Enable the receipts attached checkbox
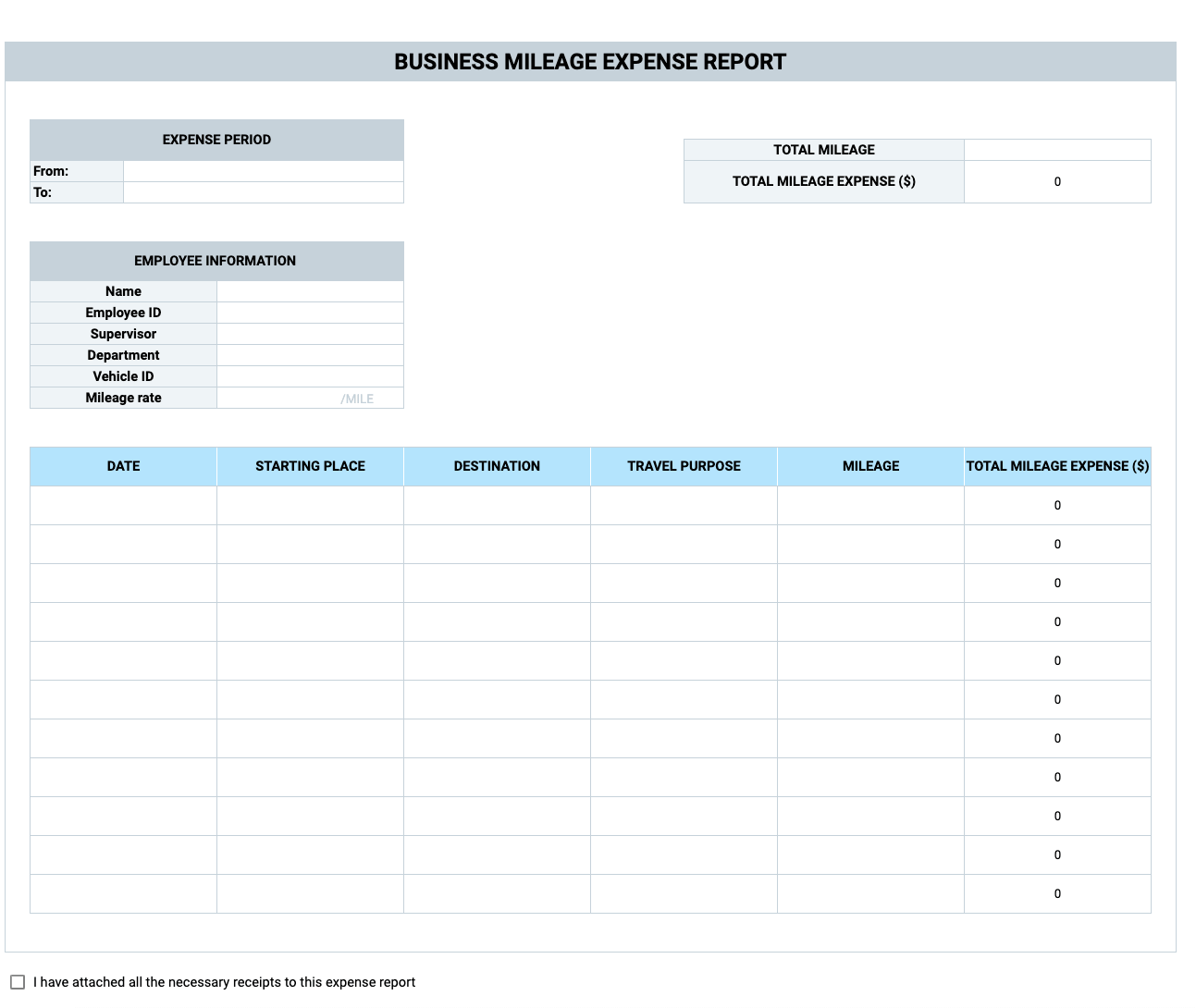This screenshot has width=1196, height=1008. (19, 981)
